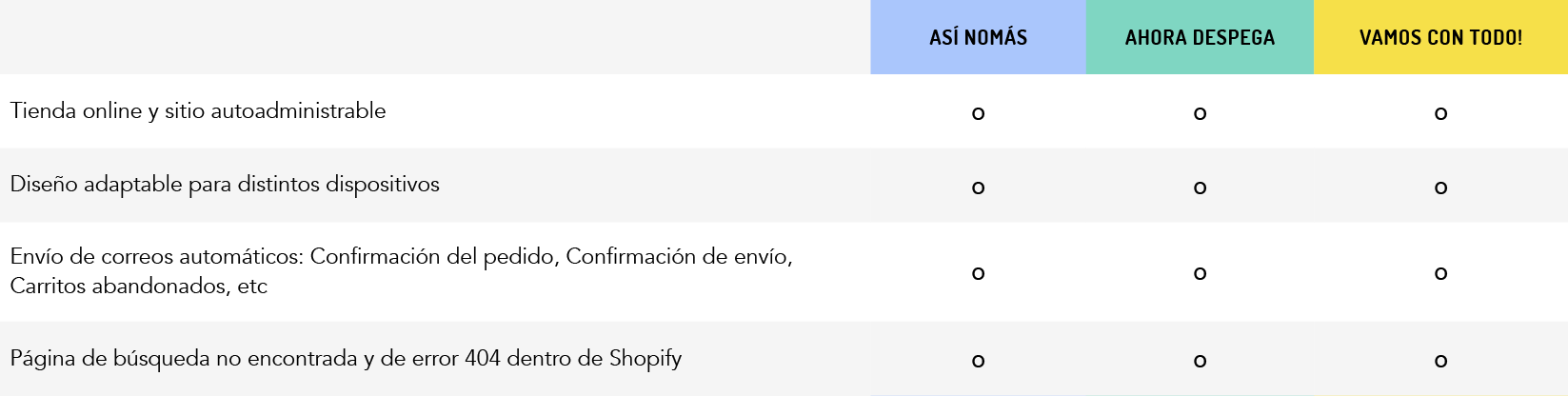This screenshot has height=396, width=1568.
Task: Select the AHORA DESPEGA plan header
Action: pos(1200,37)
